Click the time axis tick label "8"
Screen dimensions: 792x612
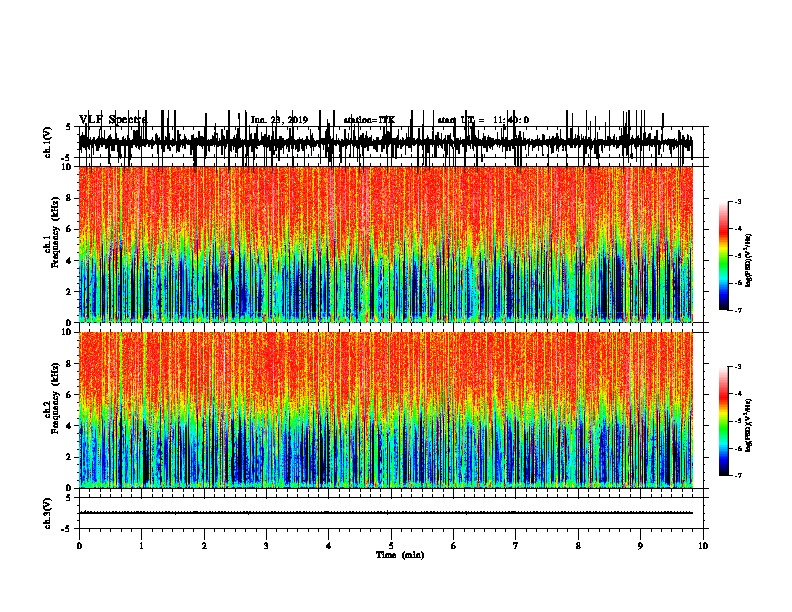point(578,546)
